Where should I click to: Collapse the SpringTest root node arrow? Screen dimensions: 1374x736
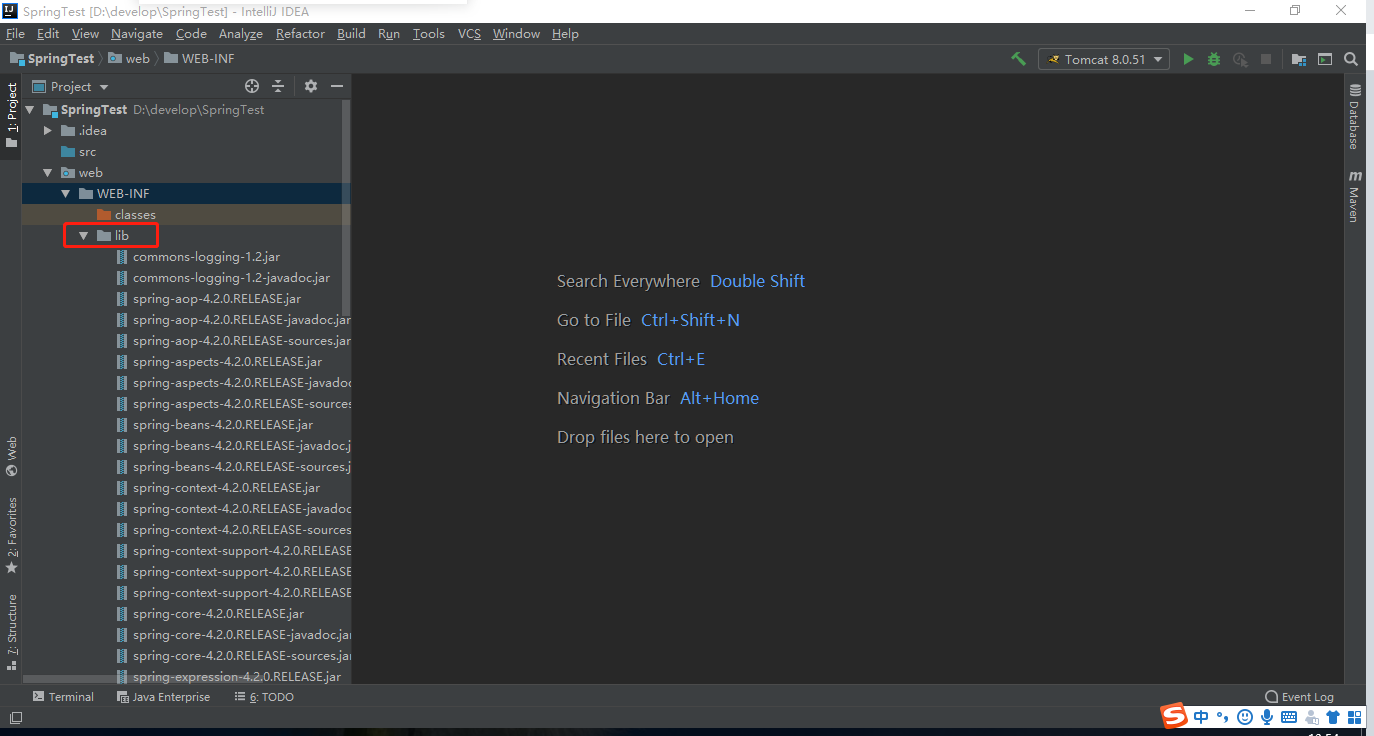pyautogui.click(x=30, y=110)
